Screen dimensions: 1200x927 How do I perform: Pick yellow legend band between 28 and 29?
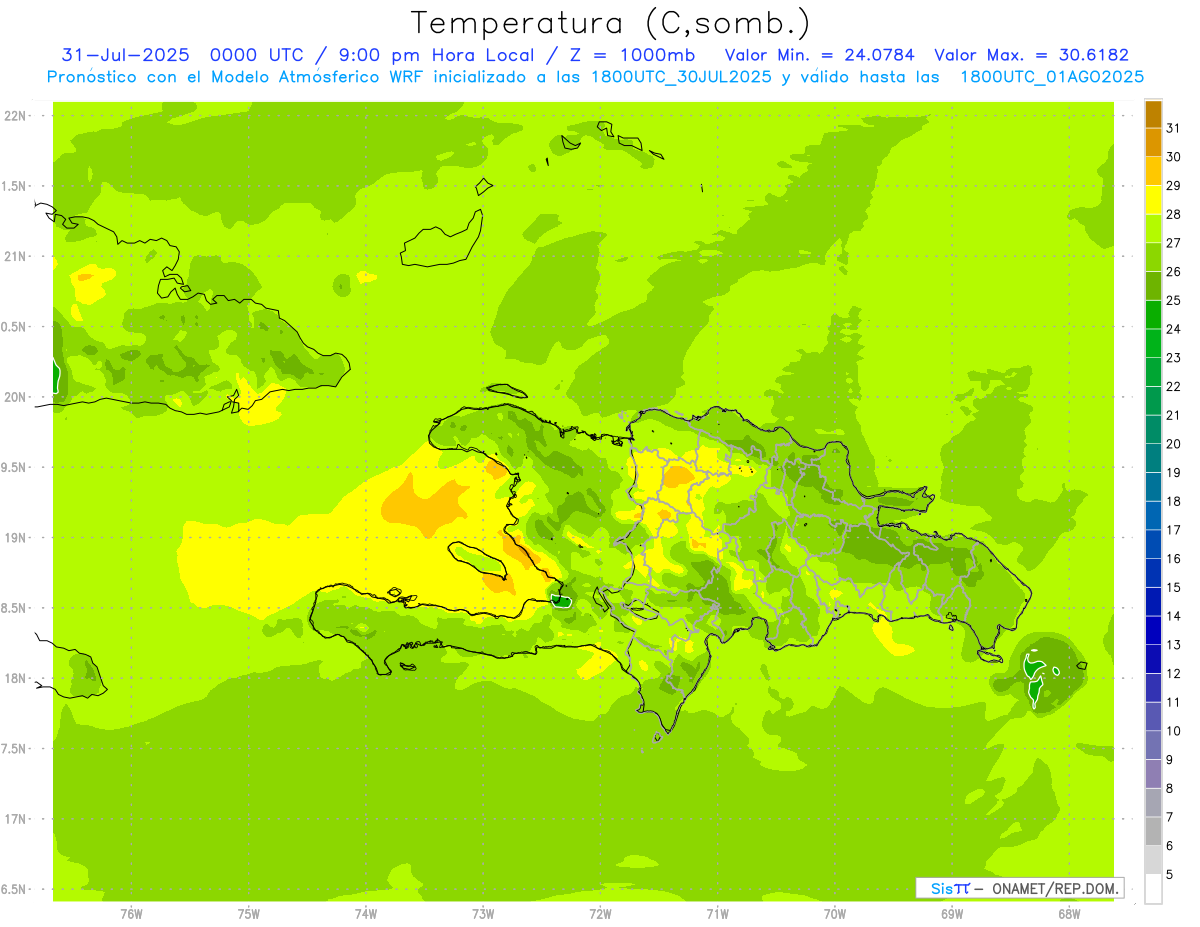click(x=1153, y=199)
